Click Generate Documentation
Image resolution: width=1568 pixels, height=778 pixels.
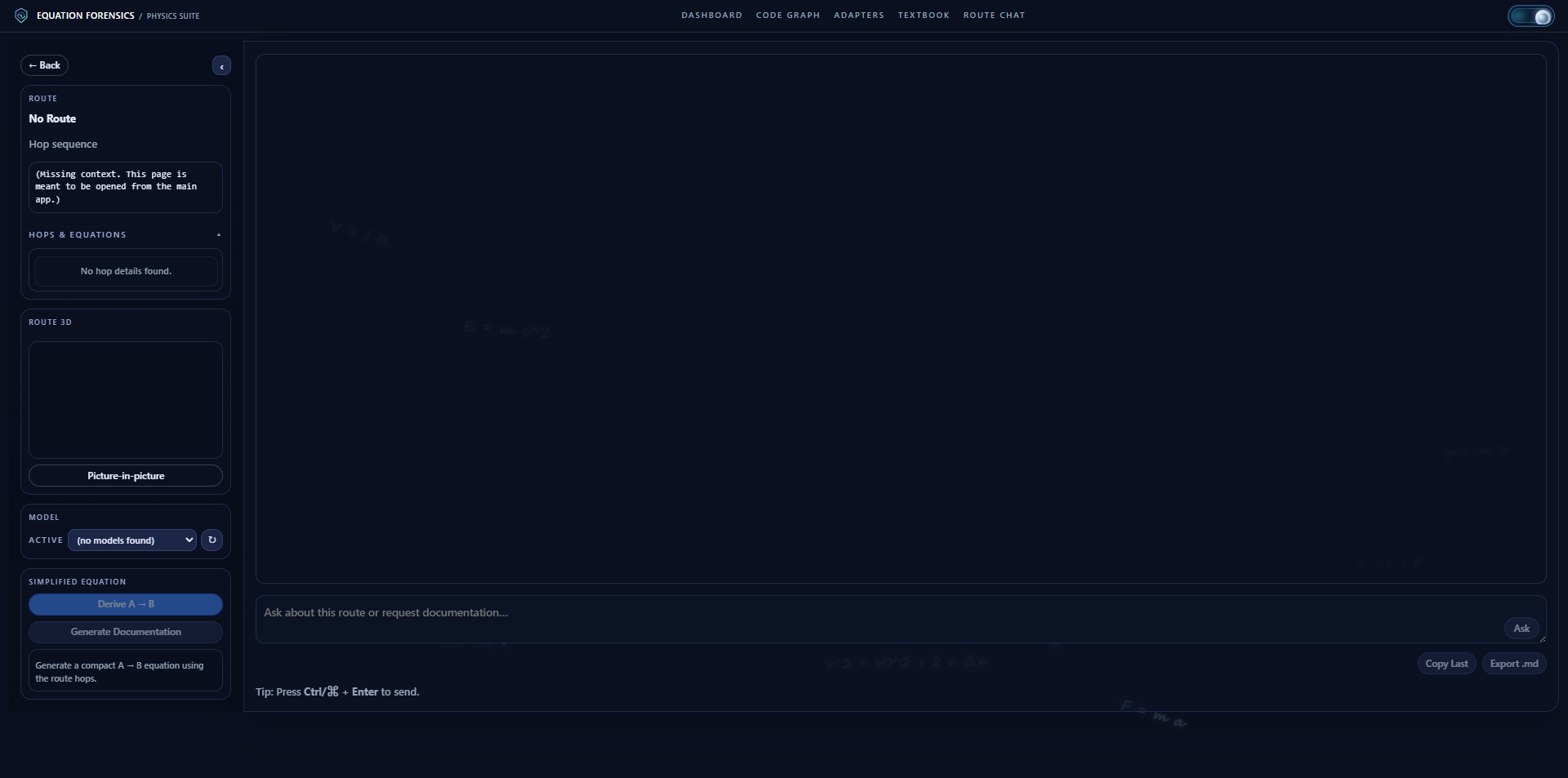pyautogui.click(x=126, y=632)
